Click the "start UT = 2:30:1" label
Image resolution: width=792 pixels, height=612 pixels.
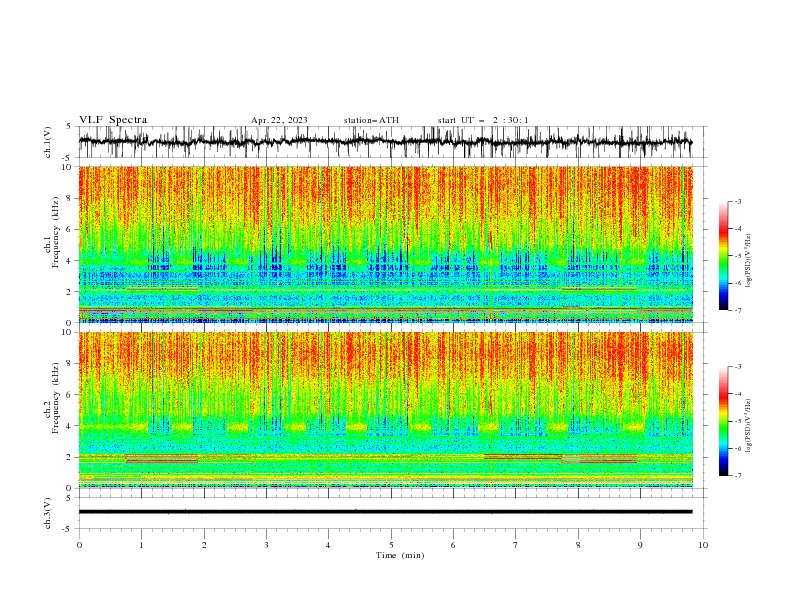(x=483, y=120)
